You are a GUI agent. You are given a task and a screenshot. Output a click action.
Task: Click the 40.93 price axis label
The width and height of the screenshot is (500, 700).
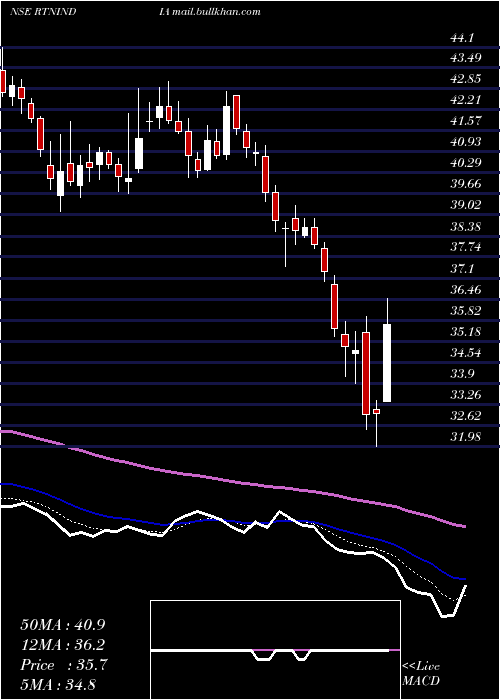pyautogui.click(x=465, y=142)
